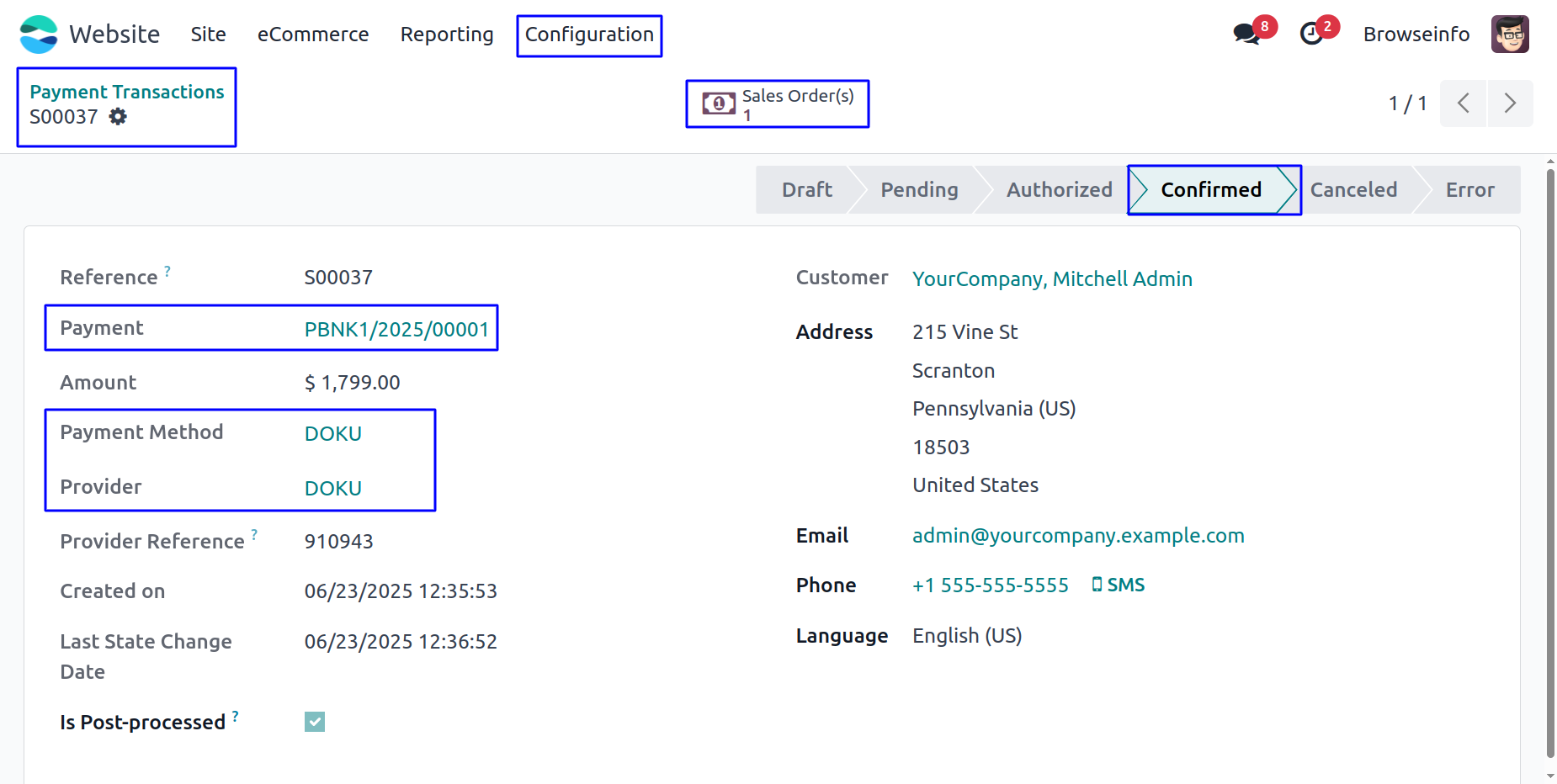Open the conversations chat bubble icon
The height and width of the screenshot is (784, 1557).
[x=1246, y=34]
